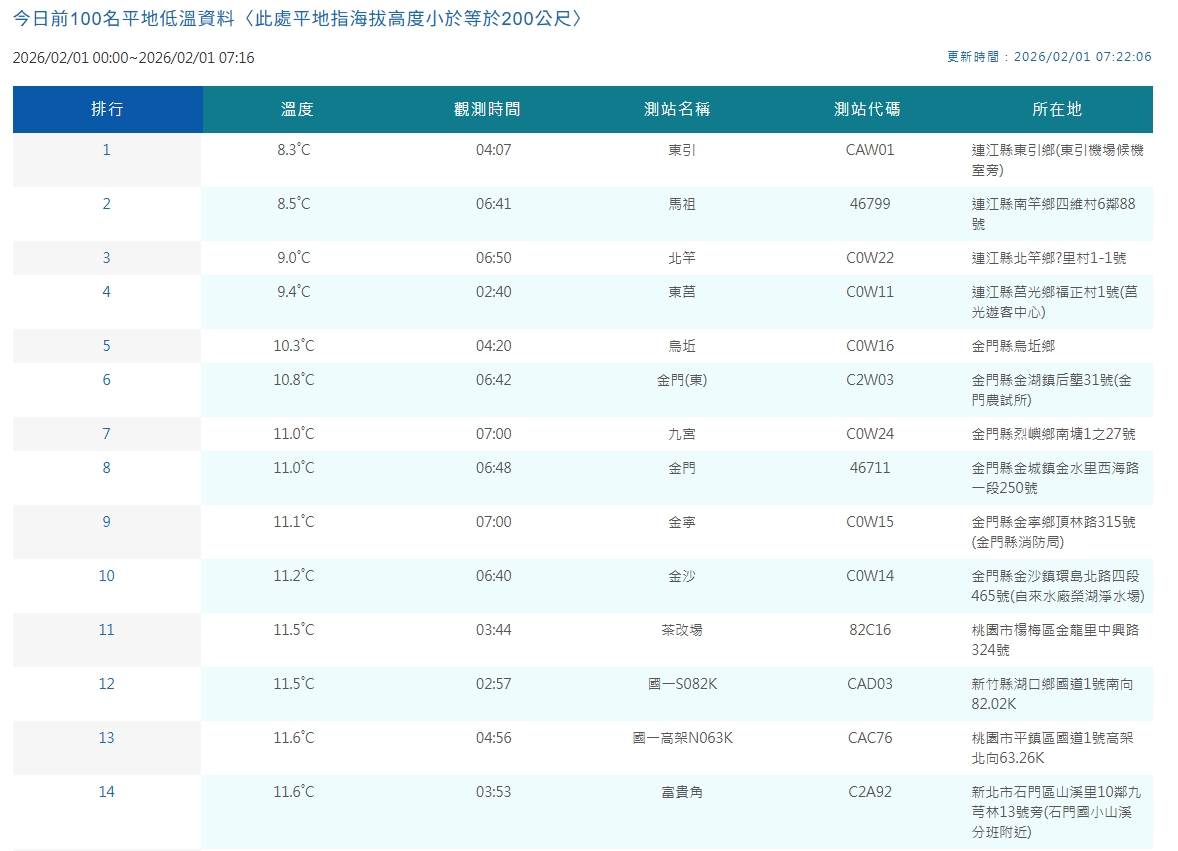Click temperature value 11.2°C
Image resolution: width=1178 pixels, height=851 pixels.
click(294, 576)
